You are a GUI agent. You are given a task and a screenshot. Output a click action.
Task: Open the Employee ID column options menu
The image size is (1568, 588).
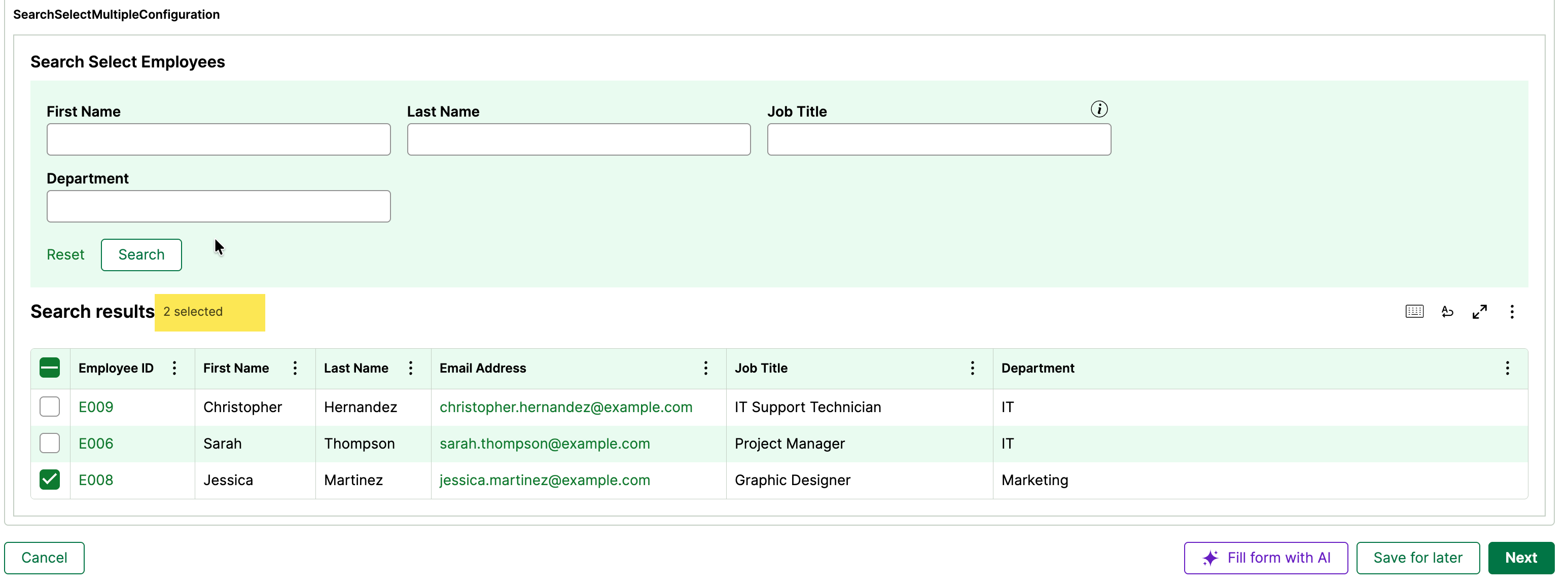coord(174,369)
